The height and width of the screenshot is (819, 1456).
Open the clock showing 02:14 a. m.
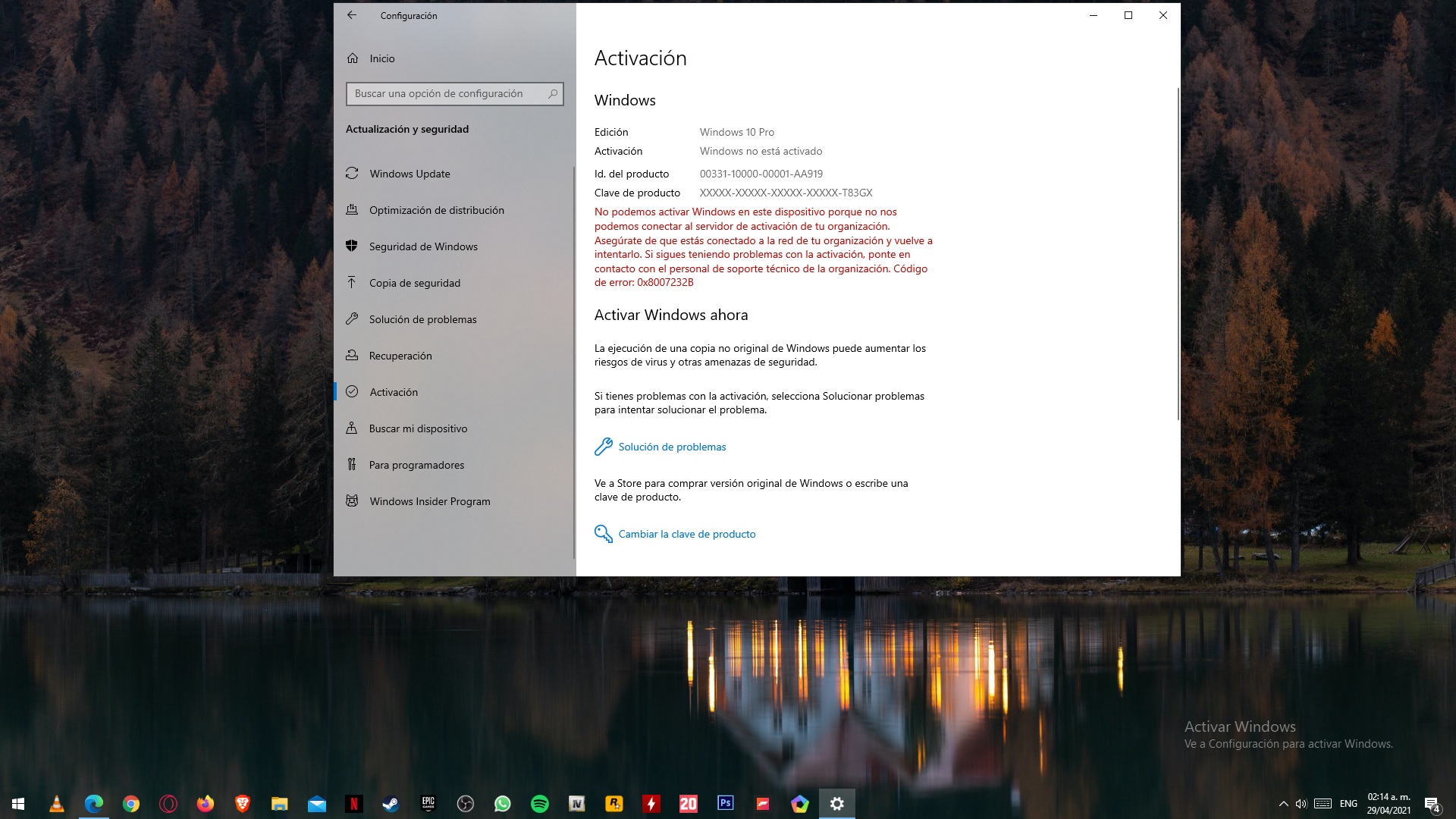pos(1389,804)
